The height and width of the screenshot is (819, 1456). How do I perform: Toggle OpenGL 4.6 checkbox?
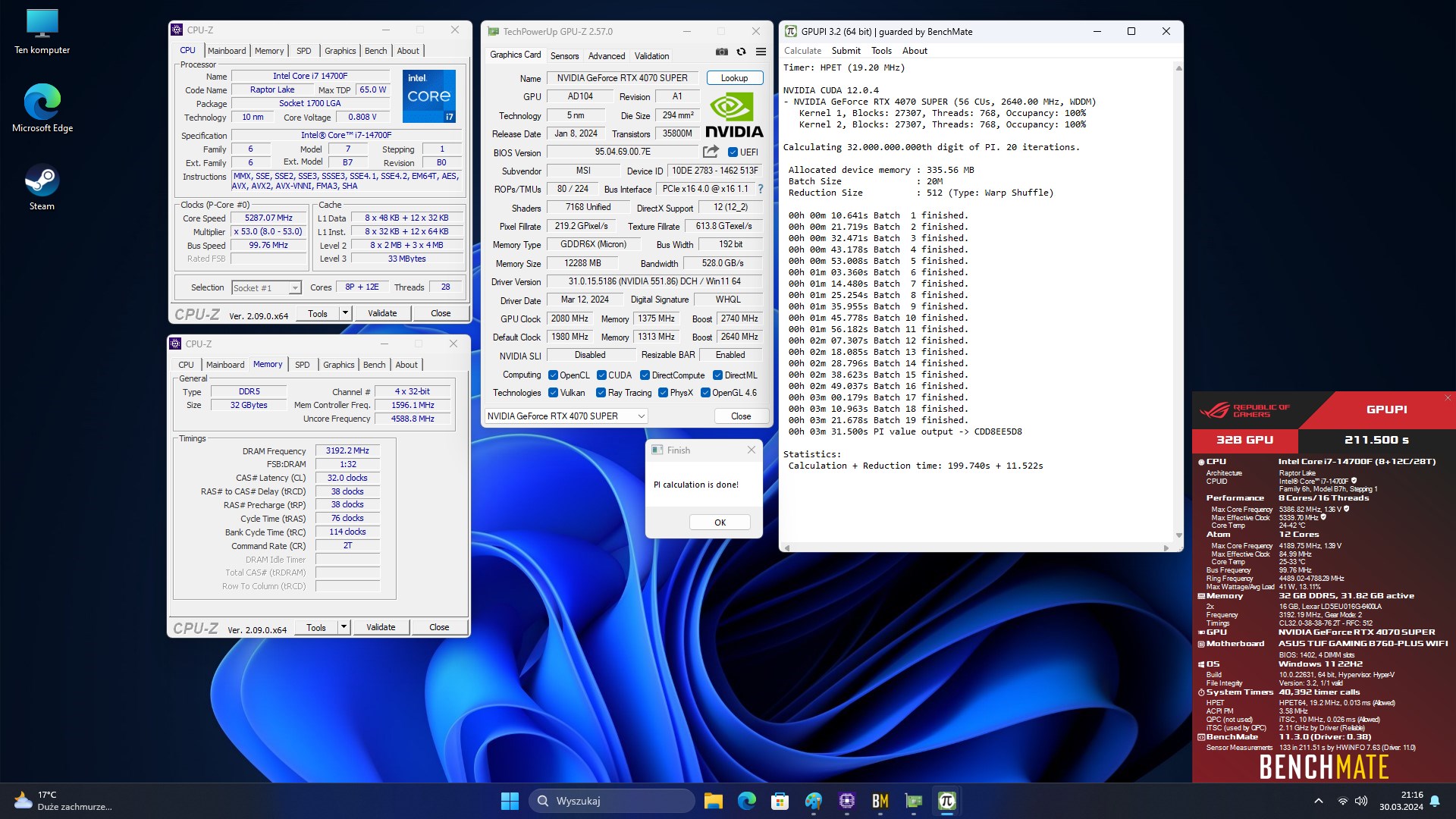pos(705,393)
